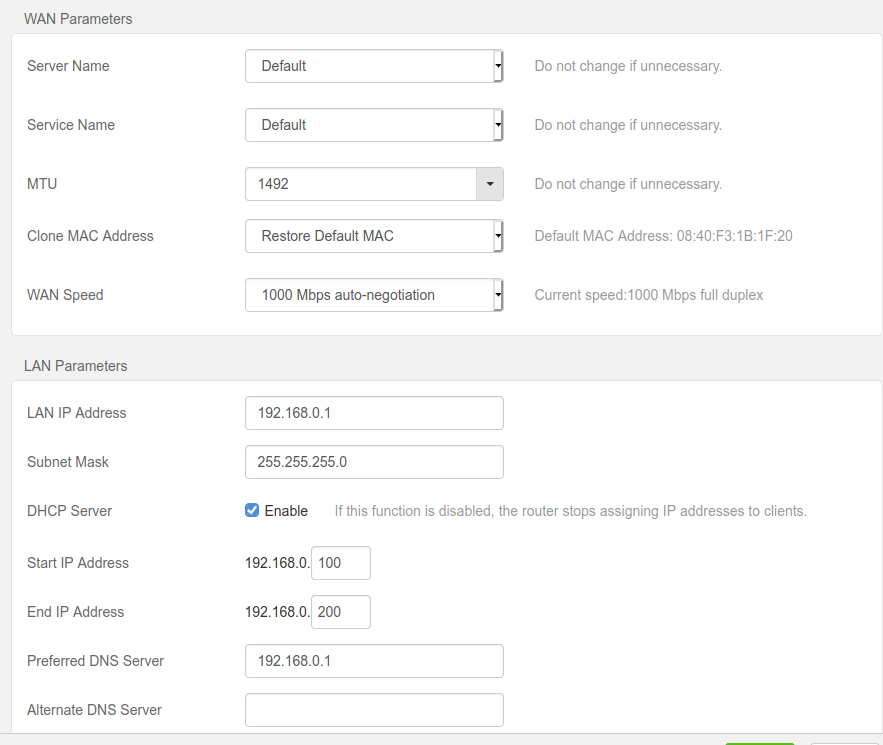This screenshot has height=745, width=883.
Task: Click inside the MTU 1492 value field
Action: tap(361, 184)
